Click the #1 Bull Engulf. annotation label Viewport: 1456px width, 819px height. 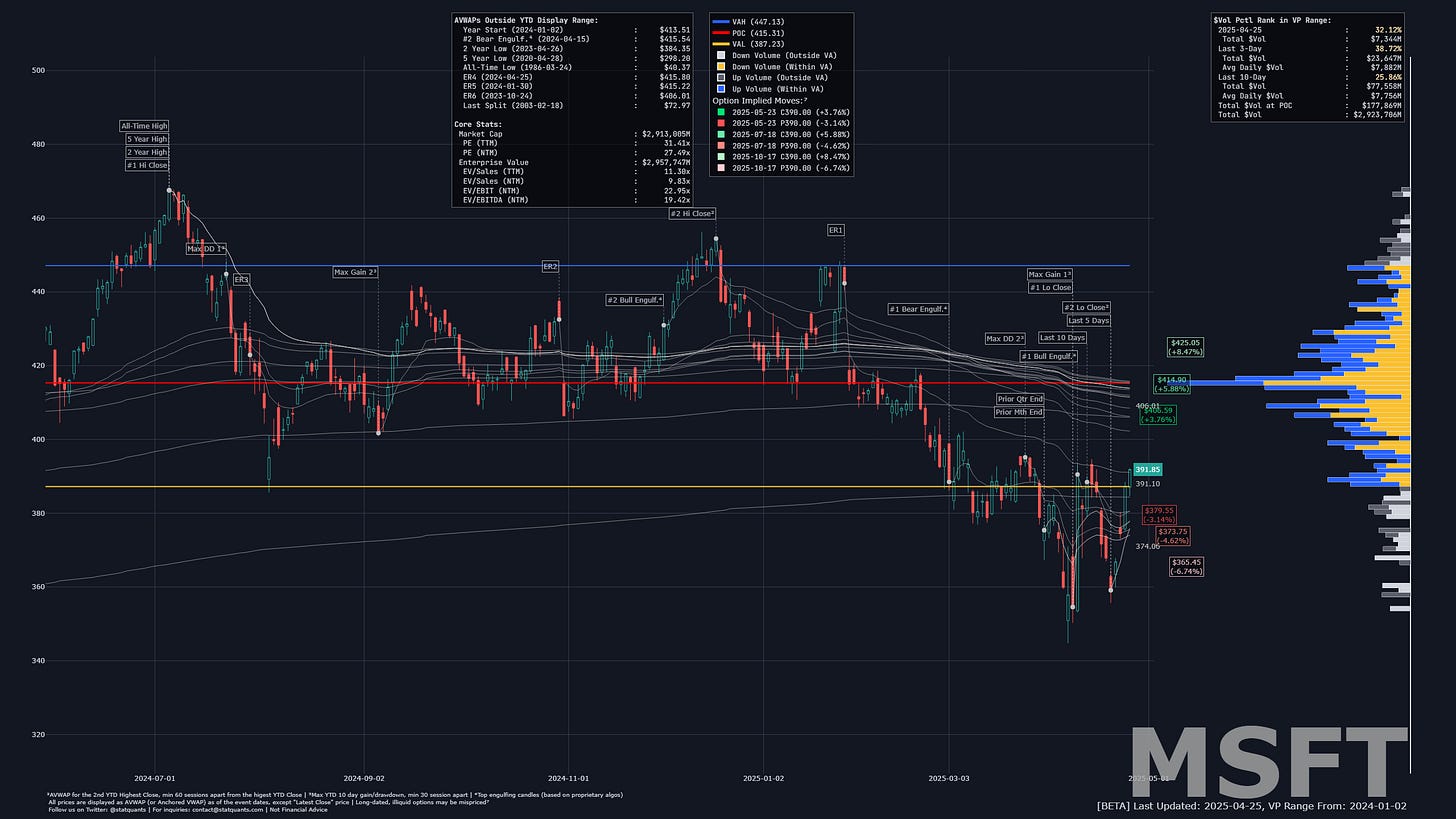[x=1048, y=356]
